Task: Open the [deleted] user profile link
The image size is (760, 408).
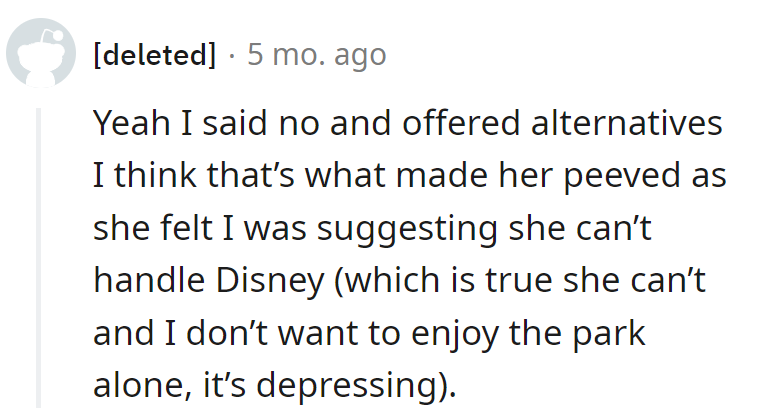Action: coord(153,54)
